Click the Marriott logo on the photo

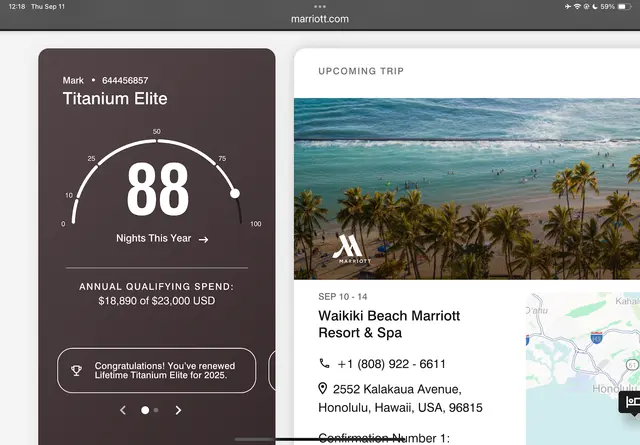pyautogui.click(x=351, y=249)
